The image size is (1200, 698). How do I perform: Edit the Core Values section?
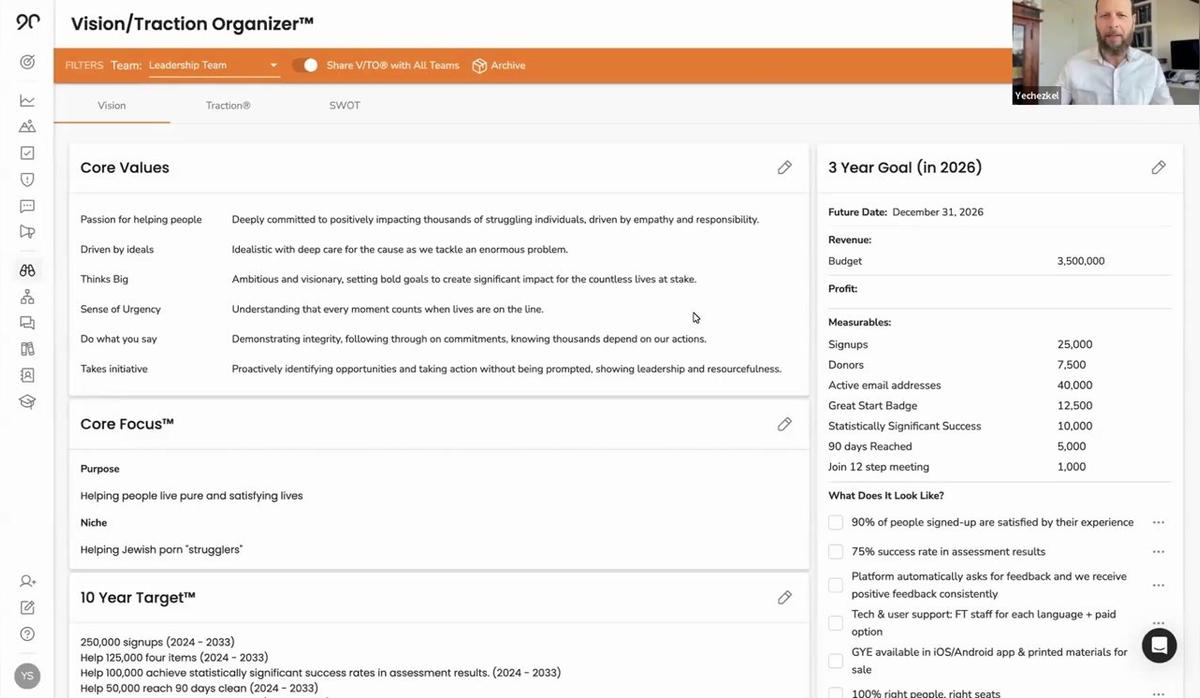pos(785,168)
